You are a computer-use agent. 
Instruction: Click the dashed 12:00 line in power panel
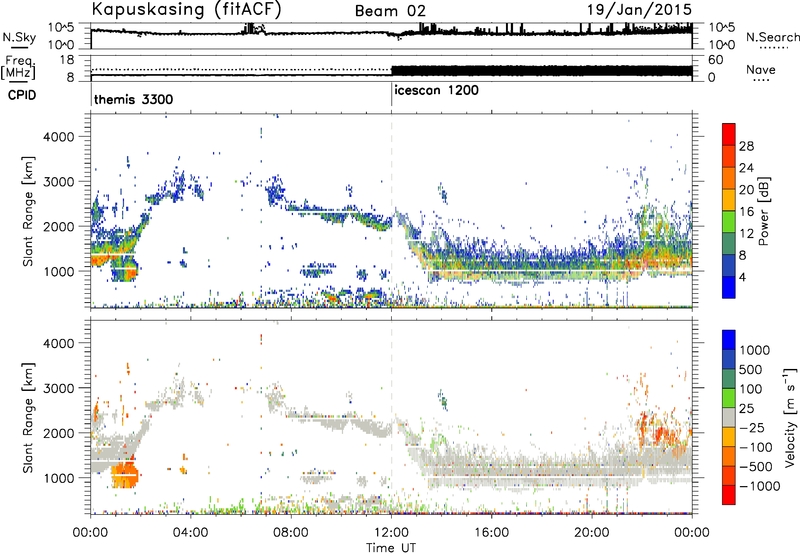pyautogui.click(x=391, y=210)
